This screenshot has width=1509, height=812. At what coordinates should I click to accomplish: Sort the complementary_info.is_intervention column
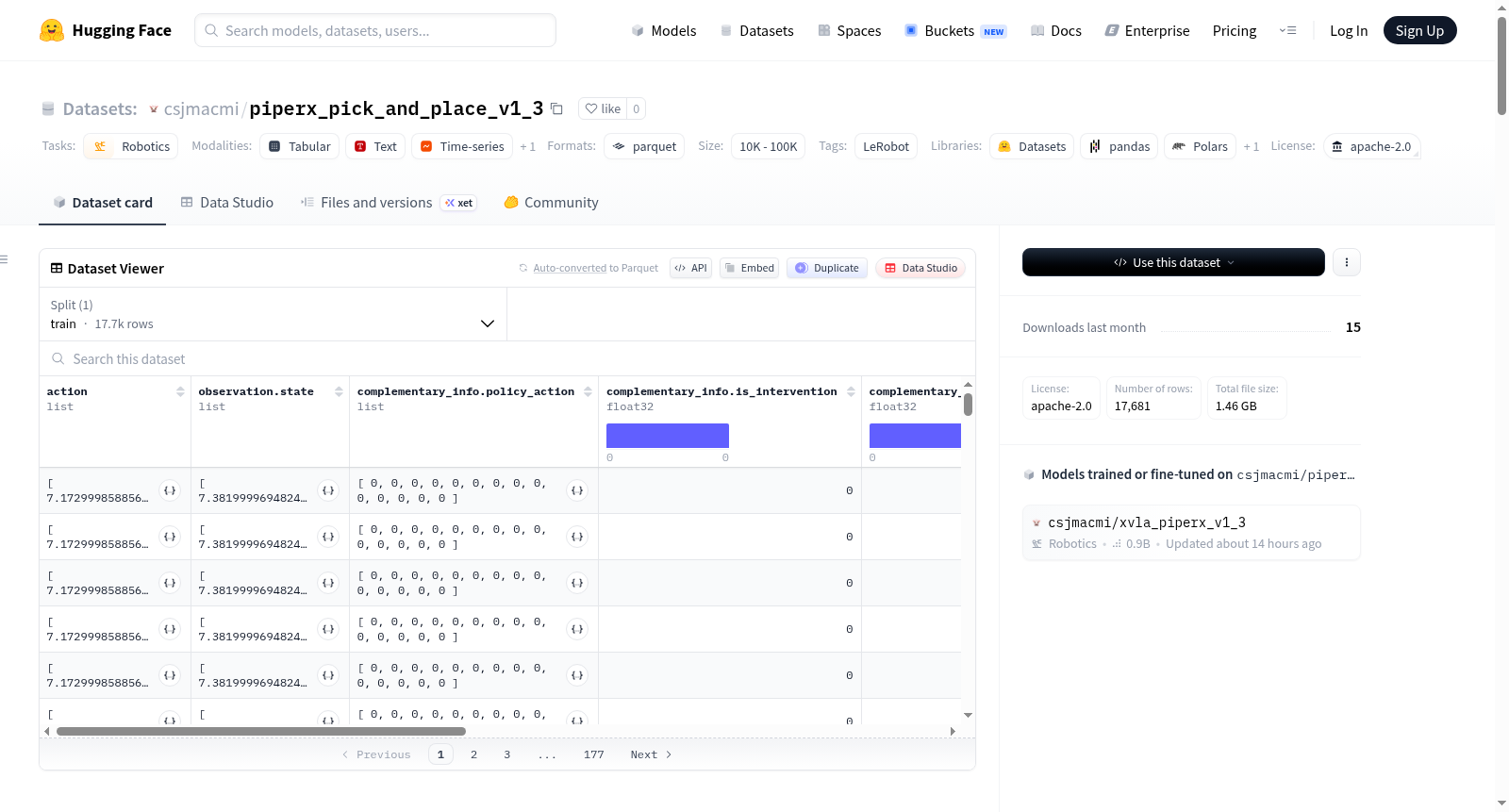point(851,391)
